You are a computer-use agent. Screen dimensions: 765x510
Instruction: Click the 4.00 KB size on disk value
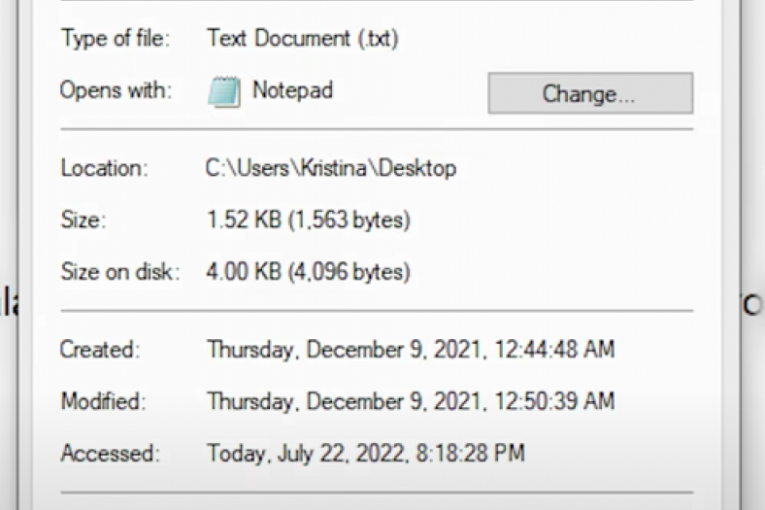click(308, 272)
